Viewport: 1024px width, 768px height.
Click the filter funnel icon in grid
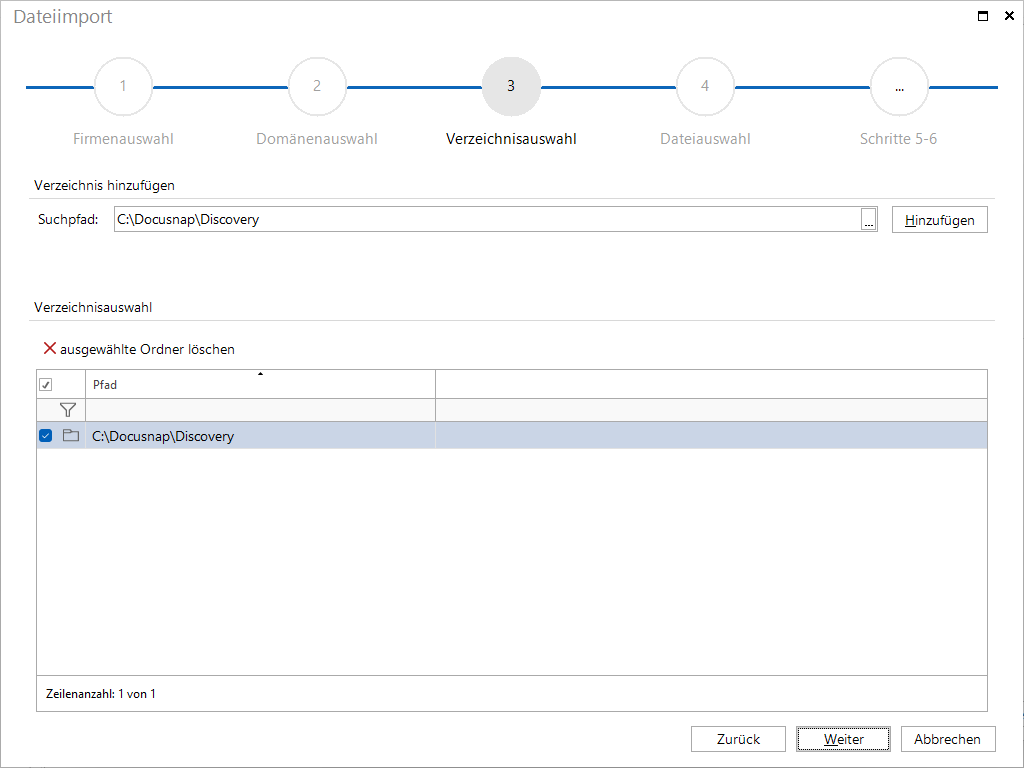(68, 410)
